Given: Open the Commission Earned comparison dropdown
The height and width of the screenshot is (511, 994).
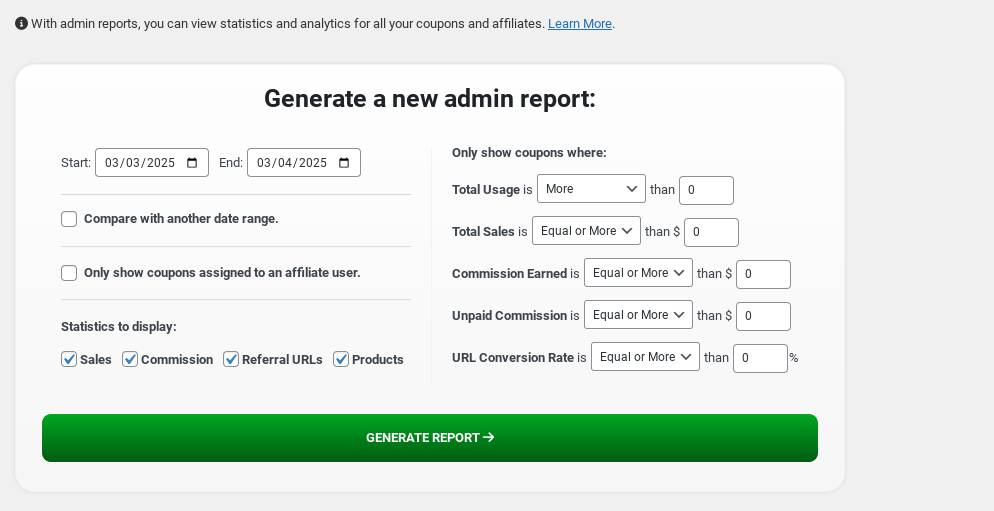Looking at the screenshot, I should [638, 273].
